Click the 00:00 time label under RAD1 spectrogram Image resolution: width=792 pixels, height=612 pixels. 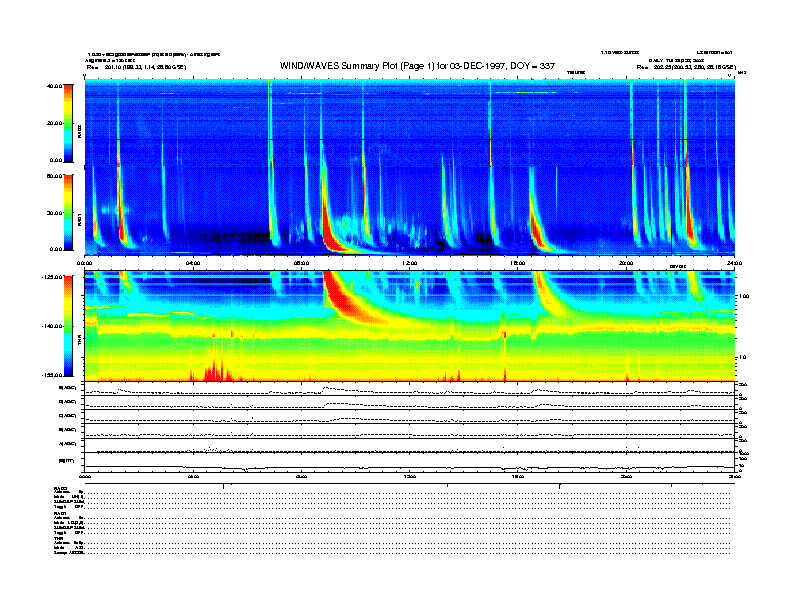84,263
